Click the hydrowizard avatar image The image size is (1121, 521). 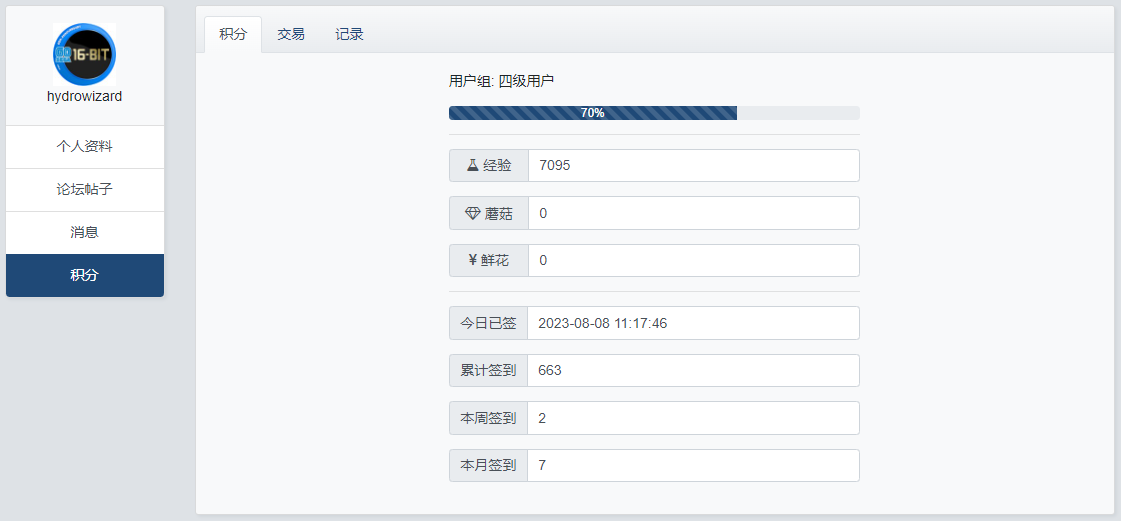(84, 53)
